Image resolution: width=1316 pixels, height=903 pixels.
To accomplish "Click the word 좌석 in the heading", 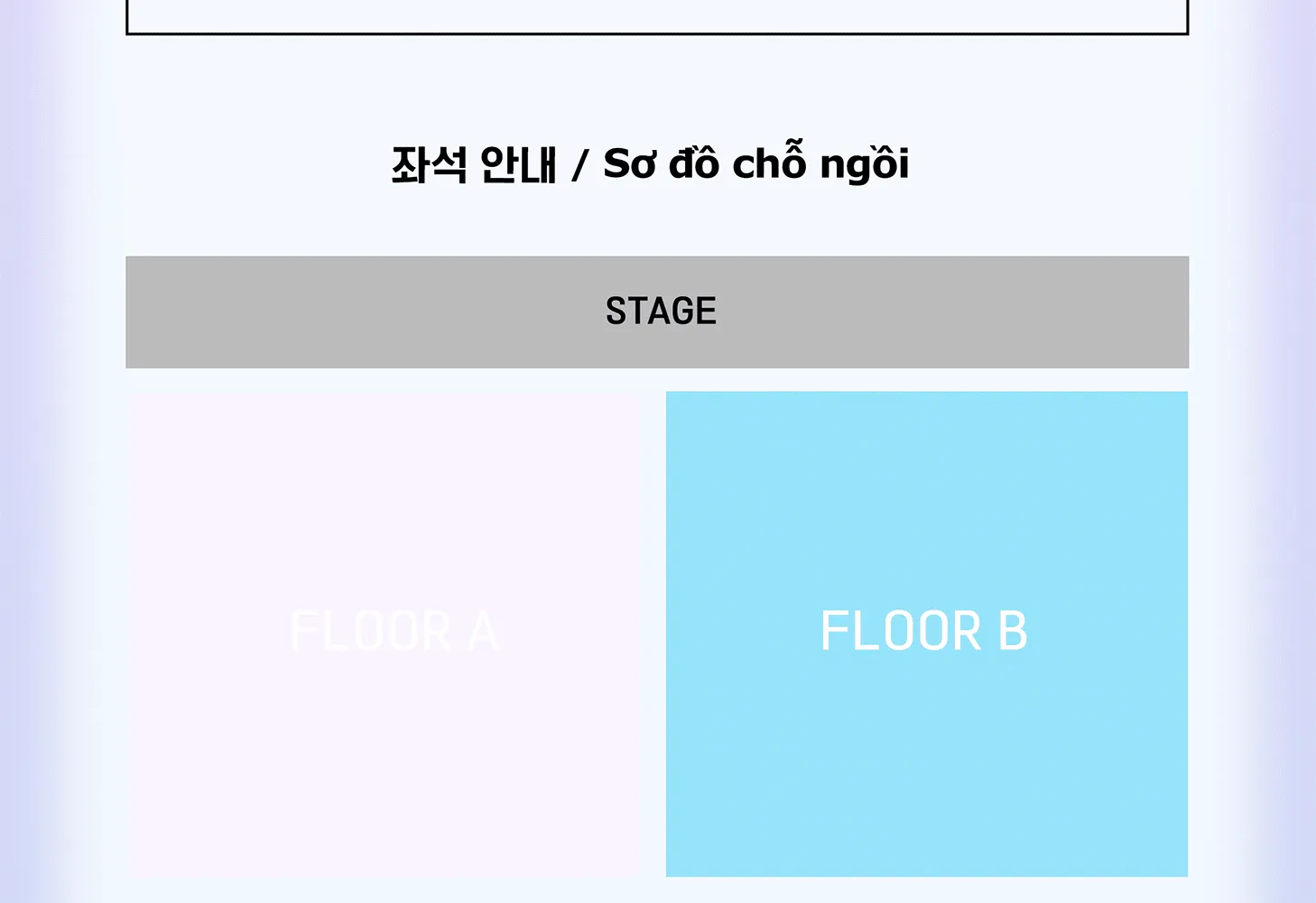I will [x=430, y=165].
